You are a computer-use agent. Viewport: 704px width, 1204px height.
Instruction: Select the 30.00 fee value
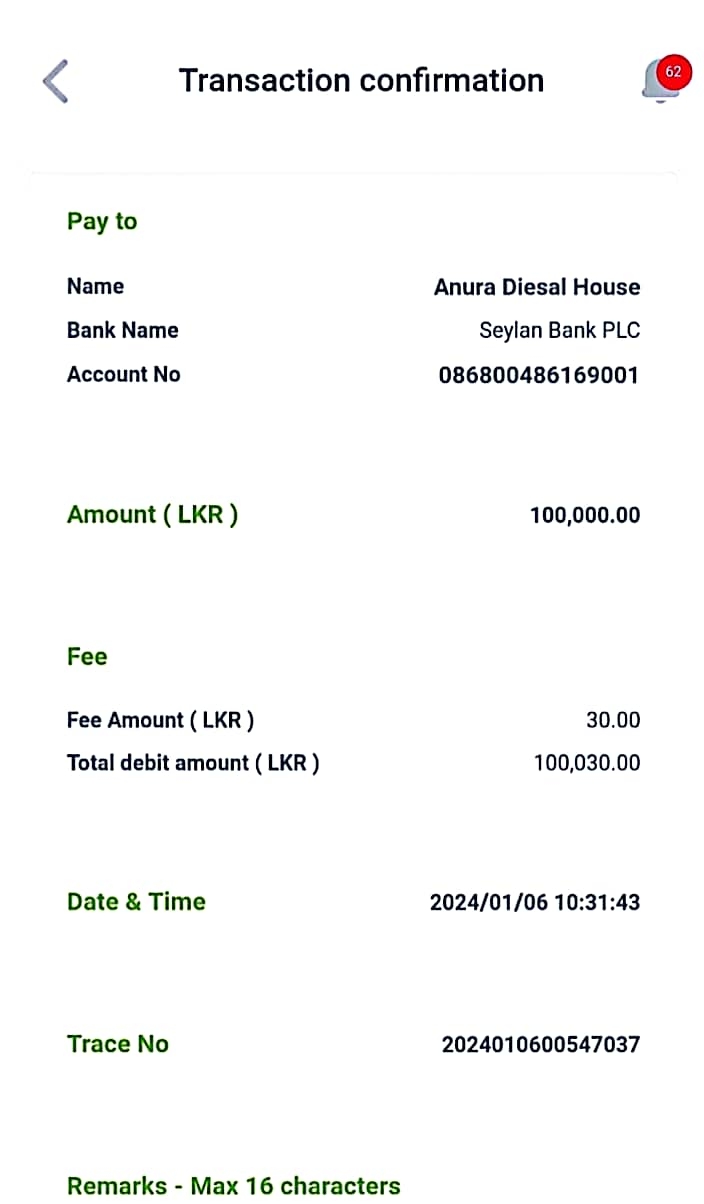612,720
